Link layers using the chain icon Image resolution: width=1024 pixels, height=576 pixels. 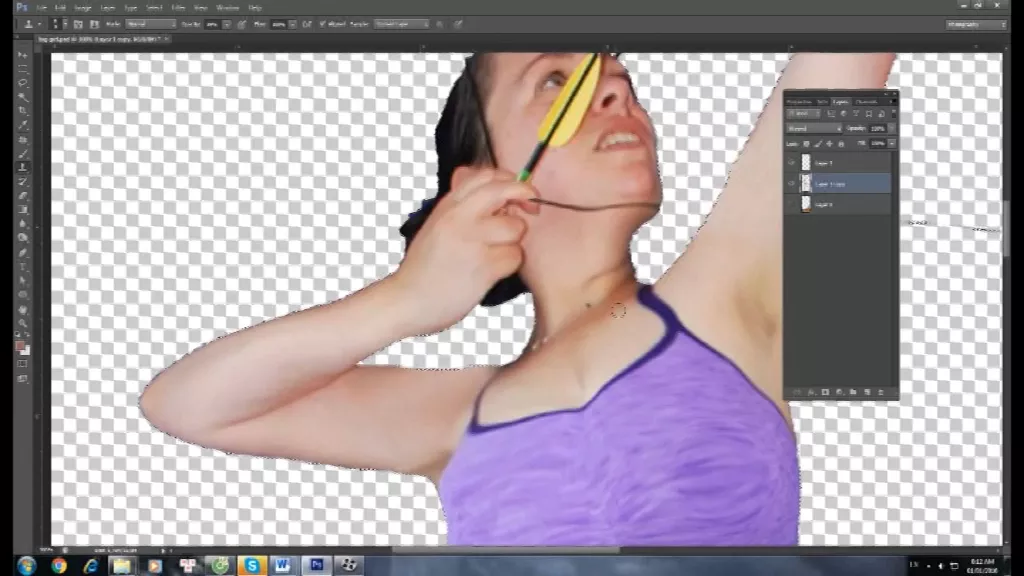[x=796, y=392]
